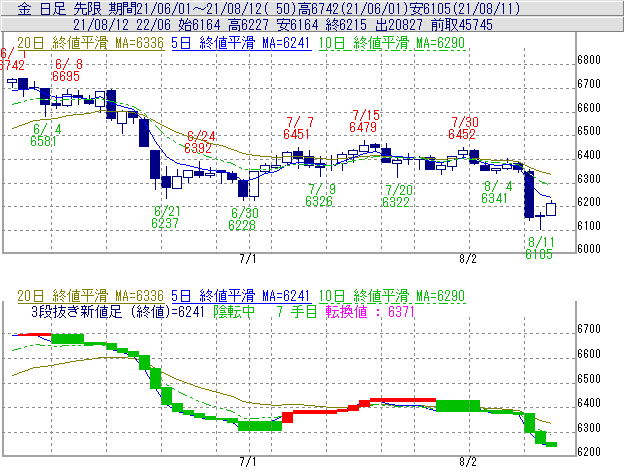This screenshot has height=475, width=624.
Task: Click the 5-day MA=6241 legend in top chart
Action: [x=239, y=43]
